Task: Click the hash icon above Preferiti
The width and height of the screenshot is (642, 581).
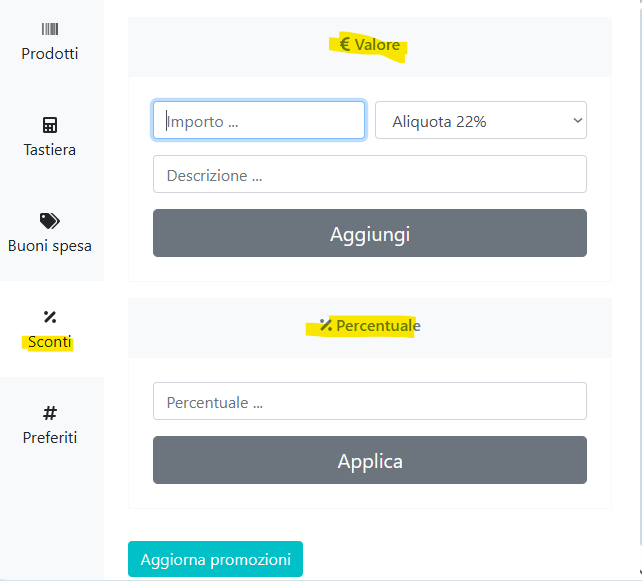Action: (50, 413)
